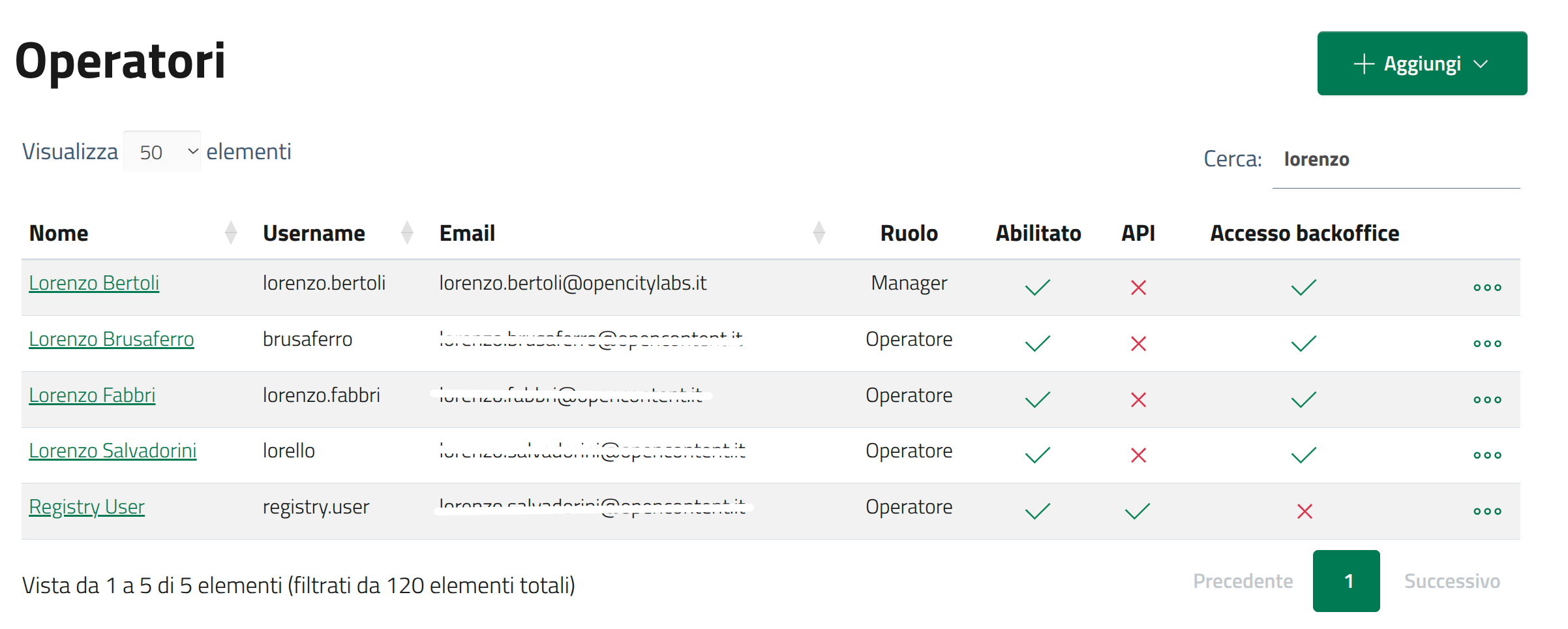This screenshot has height=629, width=1568.
Task: Click Lorenzo Bertoli's red API cross
Action: point(1138,288)
